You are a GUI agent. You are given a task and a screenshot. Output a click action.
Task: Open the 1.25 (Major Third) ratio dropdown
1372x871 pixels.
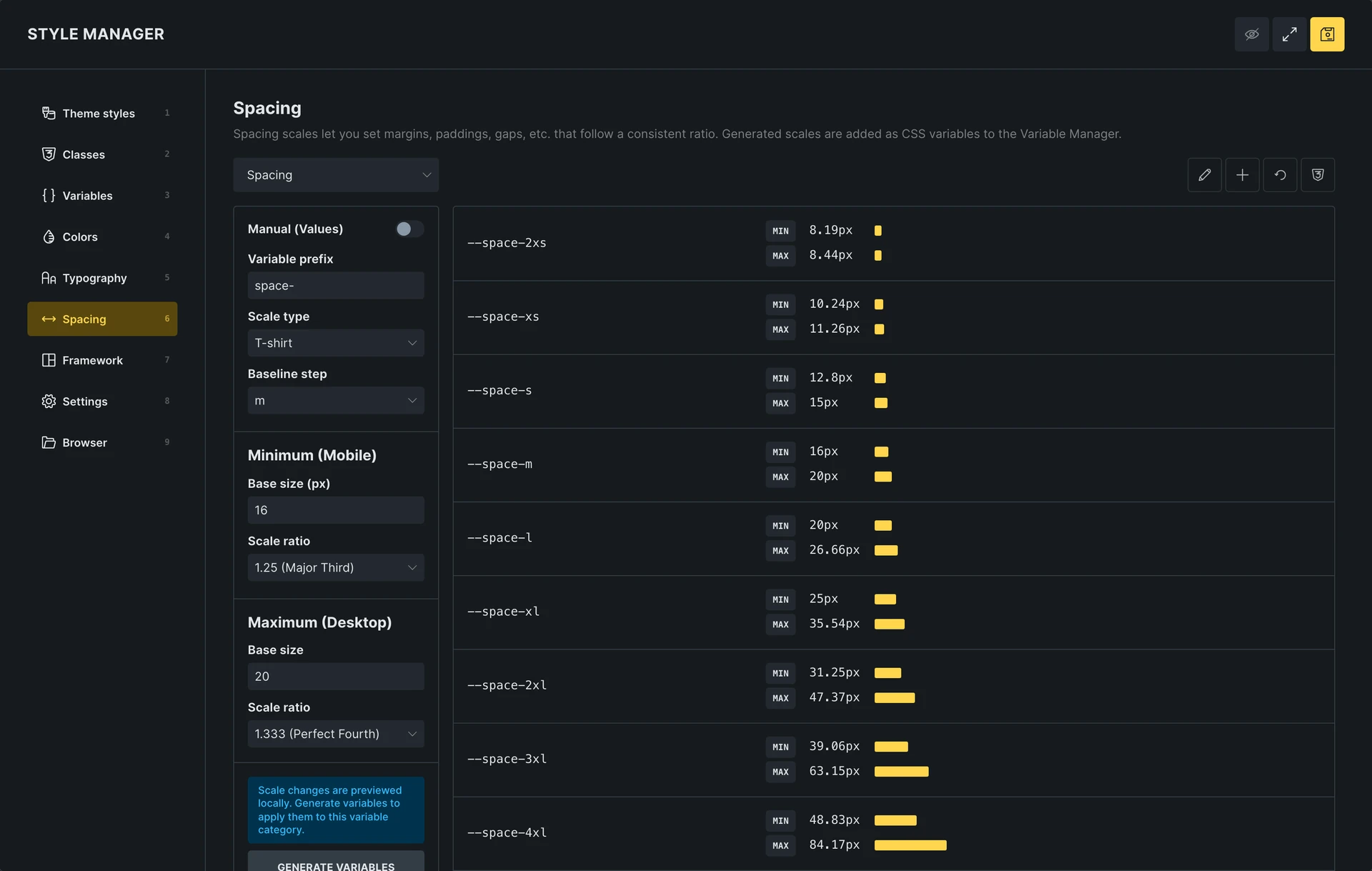click(336, 567)
